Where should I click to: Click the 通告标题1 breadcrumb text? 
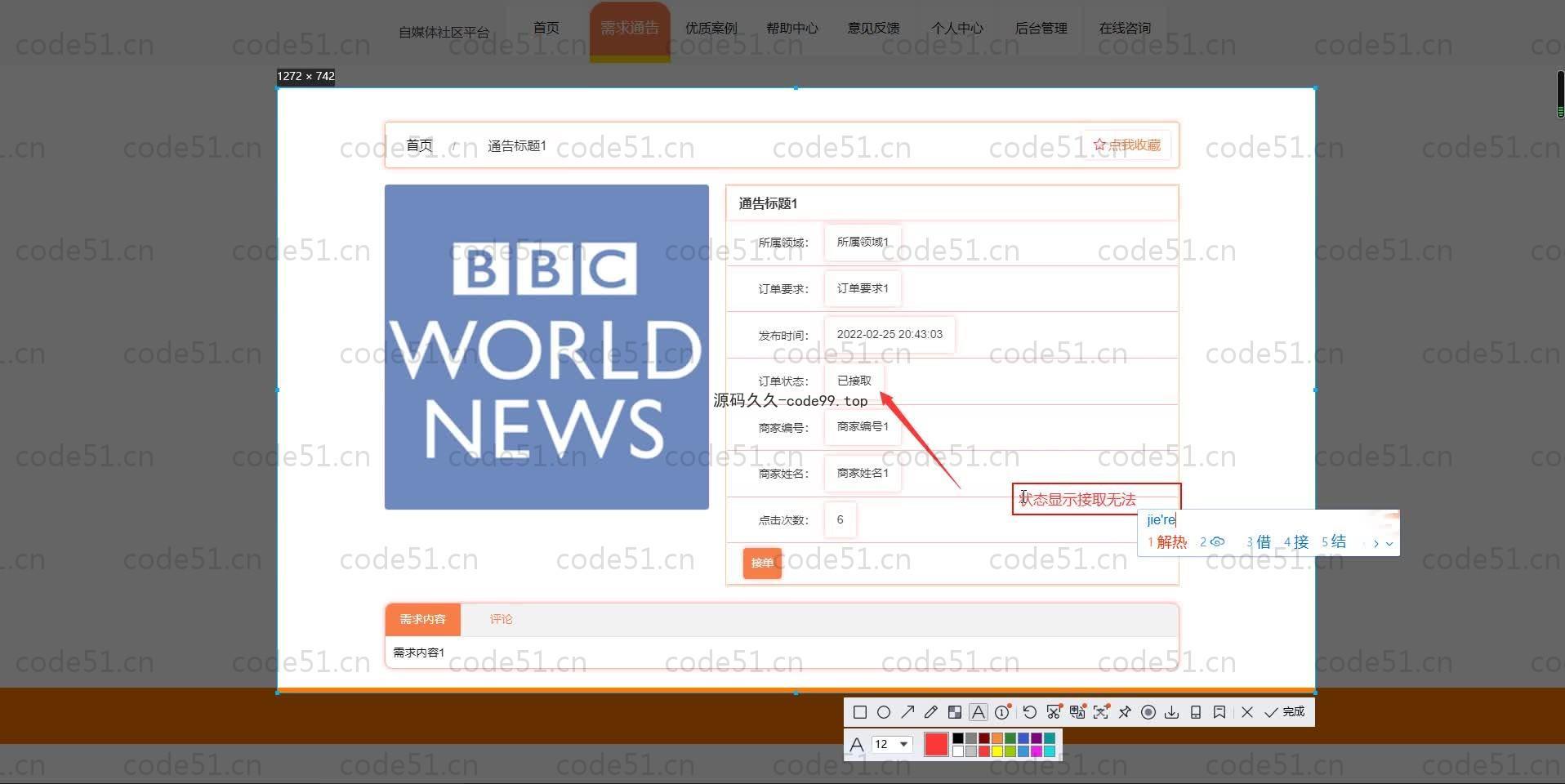(517, 145)
